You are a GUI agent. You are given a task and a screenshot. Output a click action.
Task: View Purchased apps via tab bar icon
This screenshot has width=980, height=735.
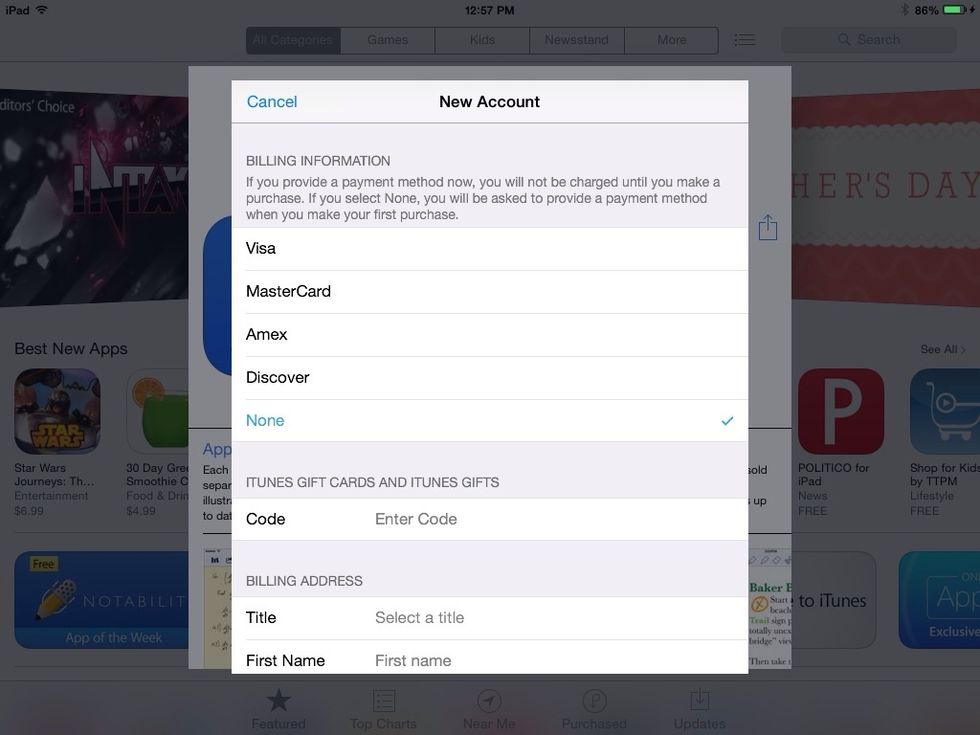click(x=594, y=706)
